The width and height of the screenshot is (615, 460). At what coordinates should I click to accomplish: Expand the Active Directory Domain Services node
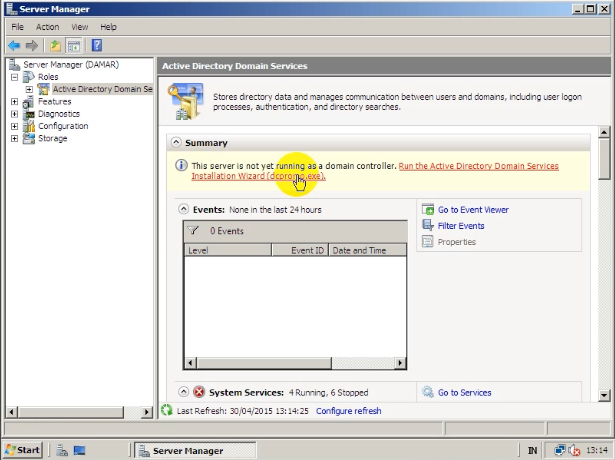click(29, 89)
